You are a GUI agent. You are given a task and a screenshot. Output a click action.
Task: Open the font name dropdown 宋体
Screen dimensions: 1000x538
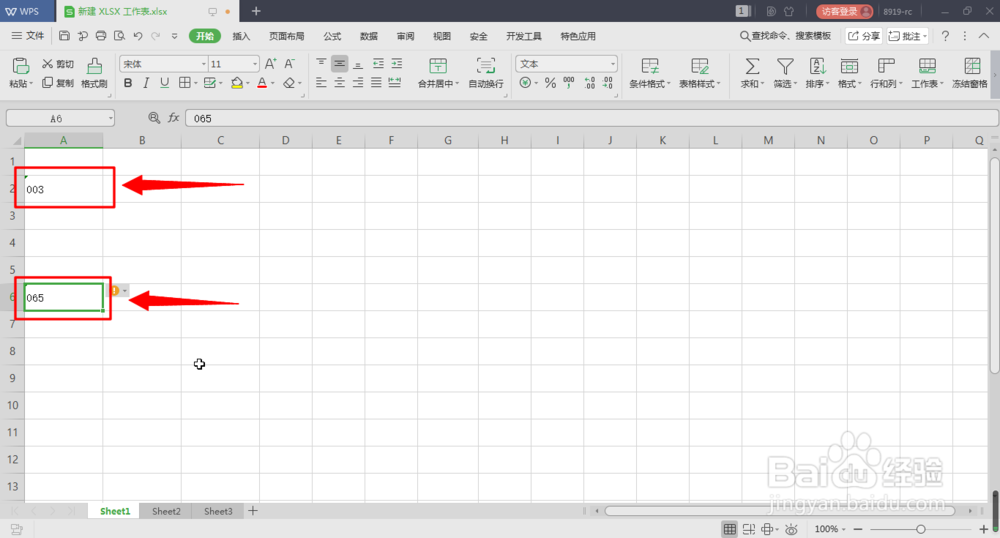204,64
